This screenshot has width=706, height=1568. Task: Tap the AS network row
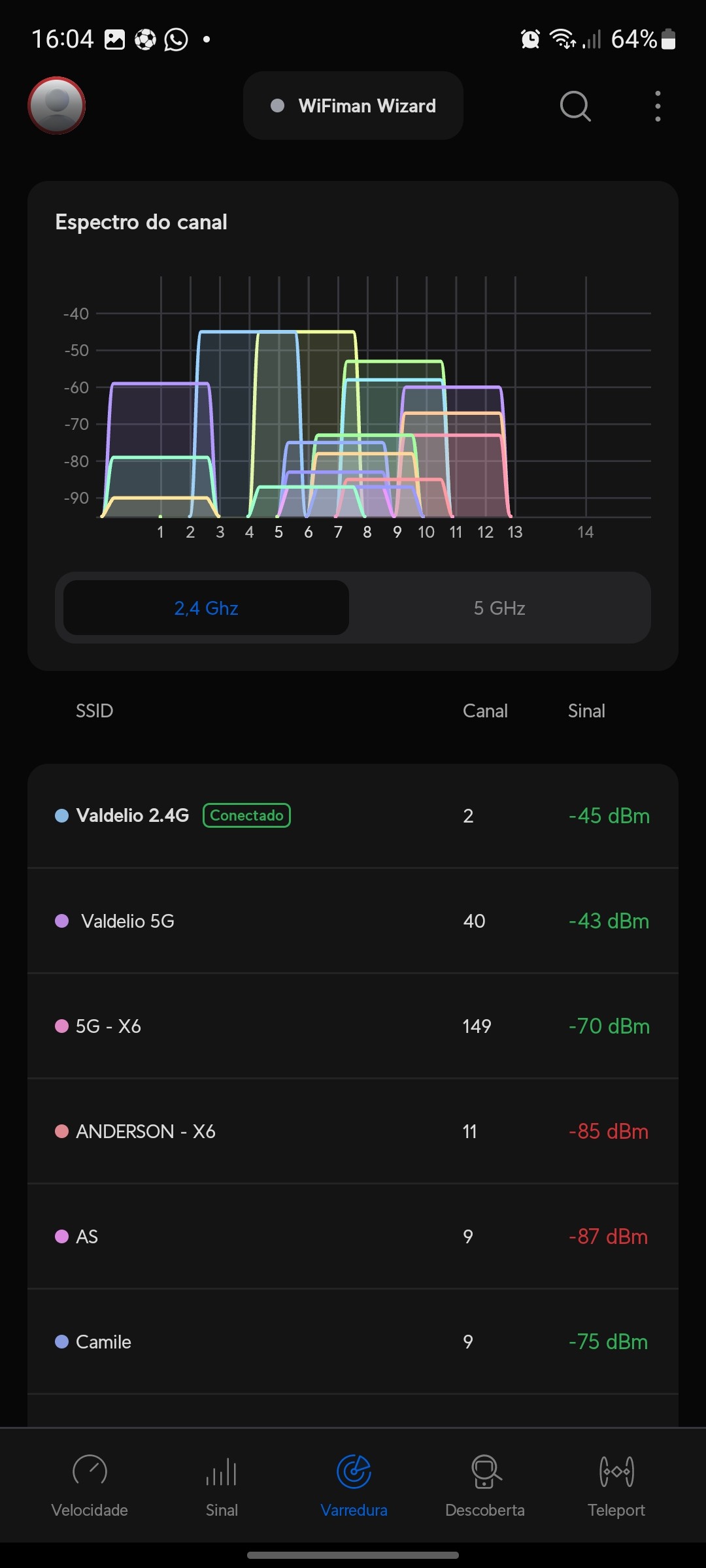pyautogui.click(x=353, y=1237)
